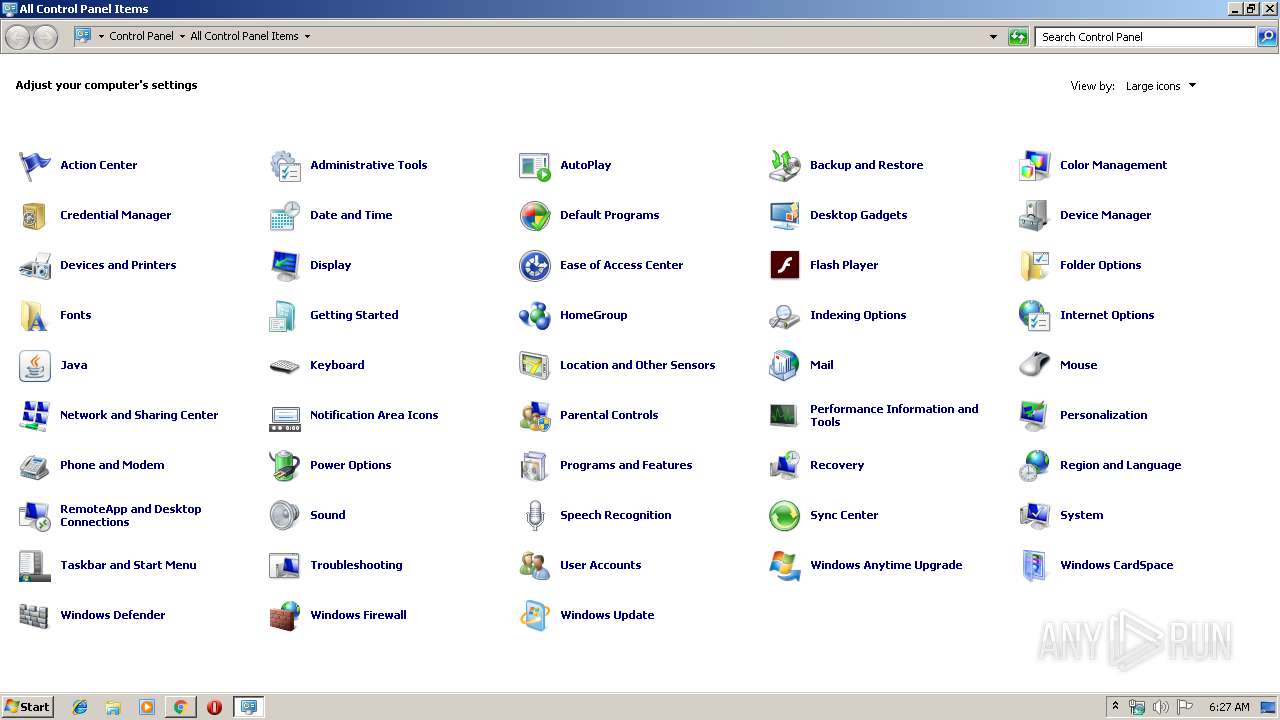This screenshot has width=1280, height=720.
Task: Click the Ease of Access Center icon
Action: click(x=535, y=265)
